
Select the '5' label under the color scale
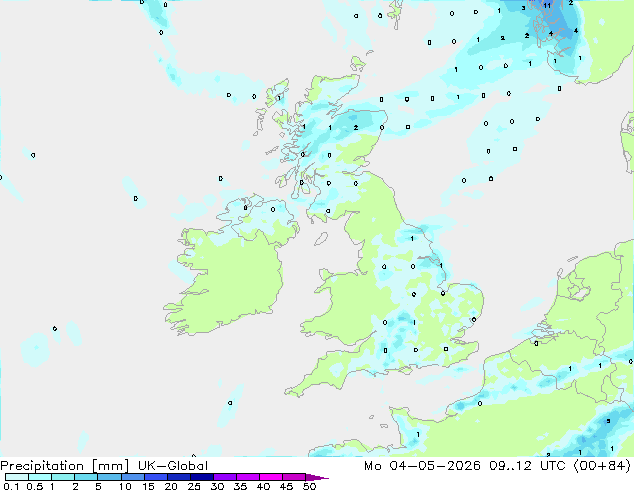[98, 486]
